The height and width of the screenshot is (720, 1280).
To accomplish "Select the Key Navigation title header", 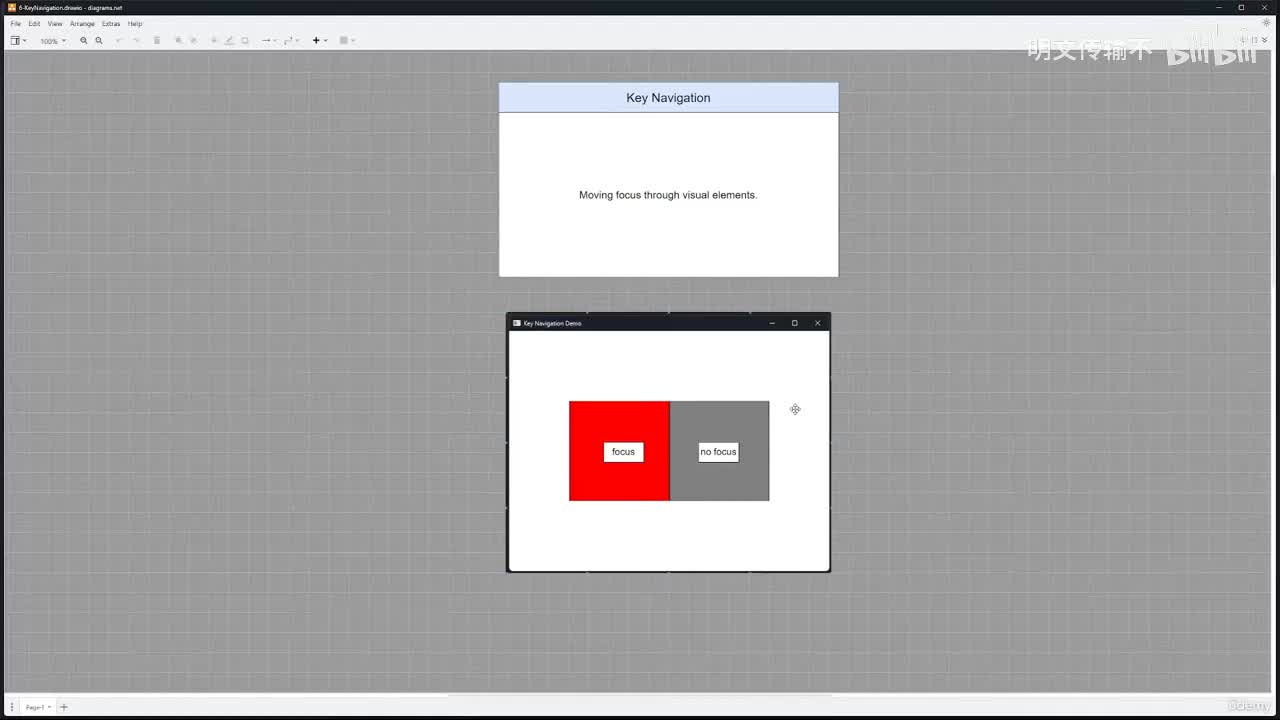I will [668, 98].
